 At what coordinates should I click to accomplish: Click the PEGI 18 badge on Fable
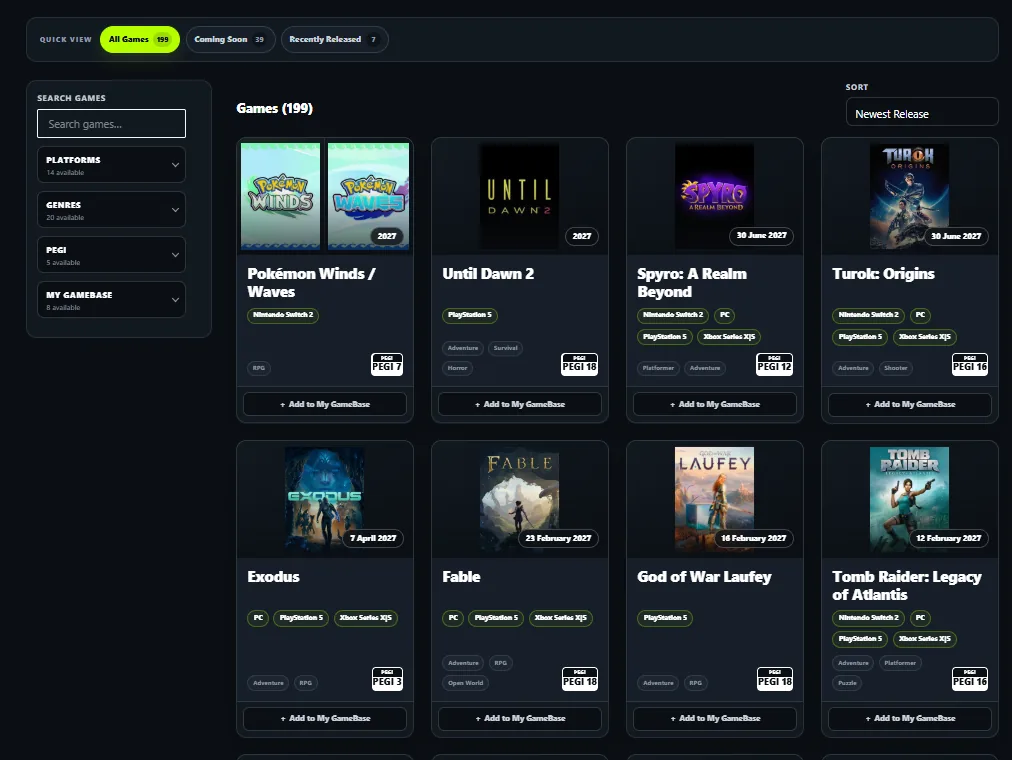[580, 679]
